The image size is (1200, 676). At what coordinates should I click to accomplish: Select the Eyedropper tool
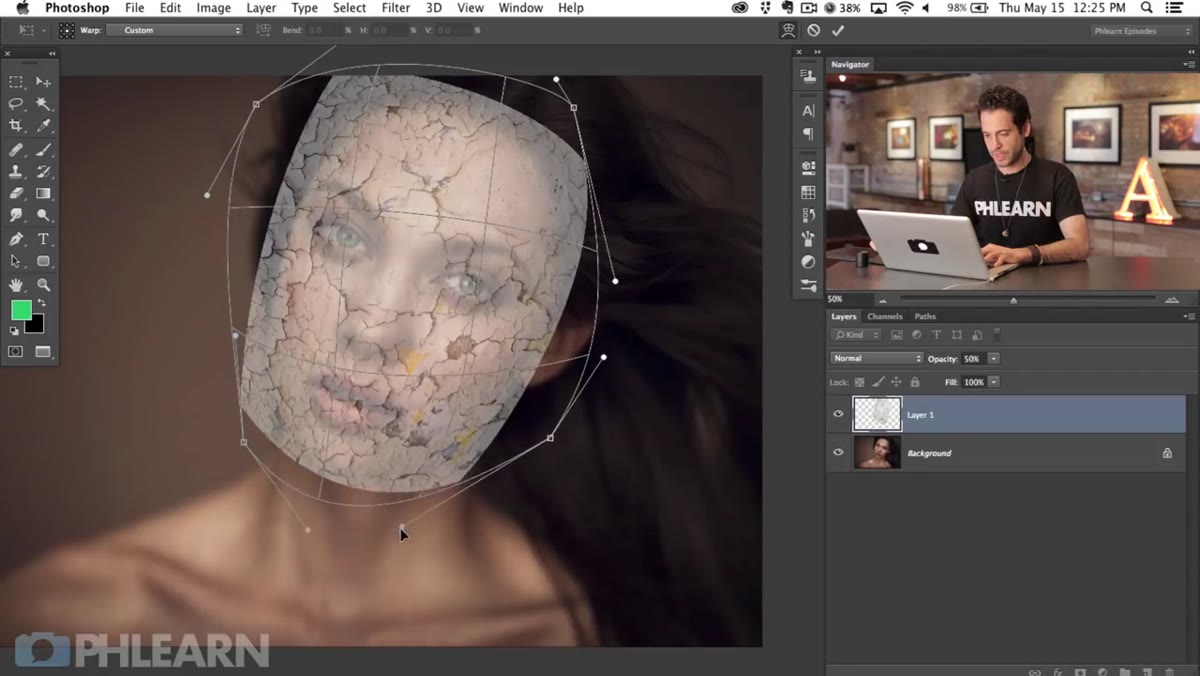coord(43,126)
